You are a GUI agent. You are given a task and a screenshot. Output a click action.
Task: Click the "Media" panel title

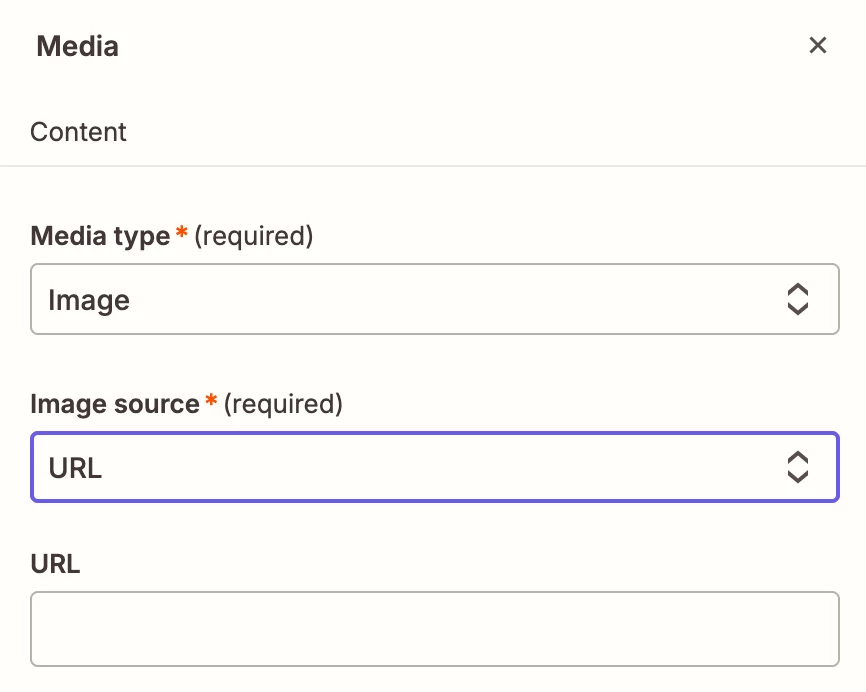tap(77, 46)
